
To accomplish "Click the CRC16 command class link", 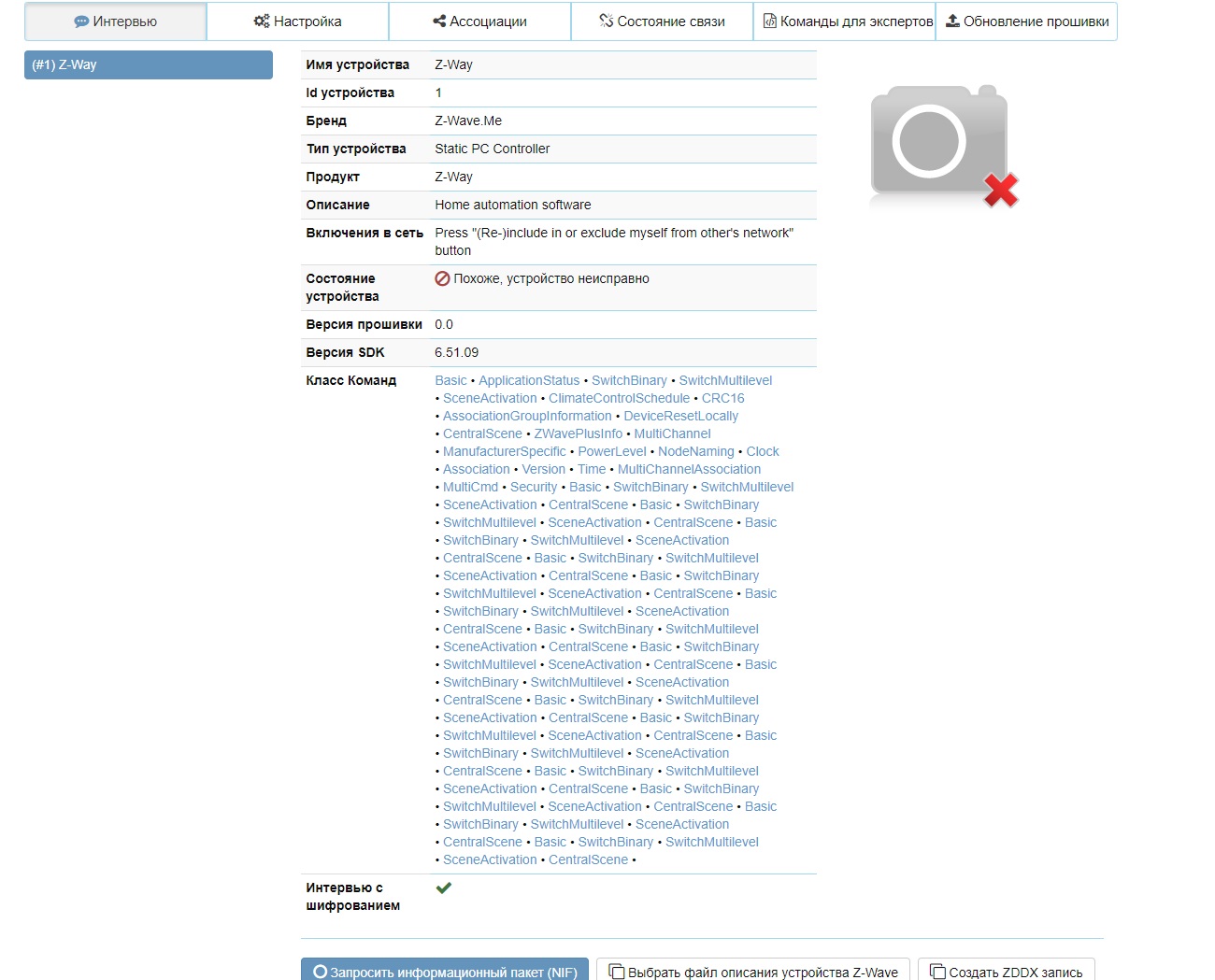I will [723, 398].
